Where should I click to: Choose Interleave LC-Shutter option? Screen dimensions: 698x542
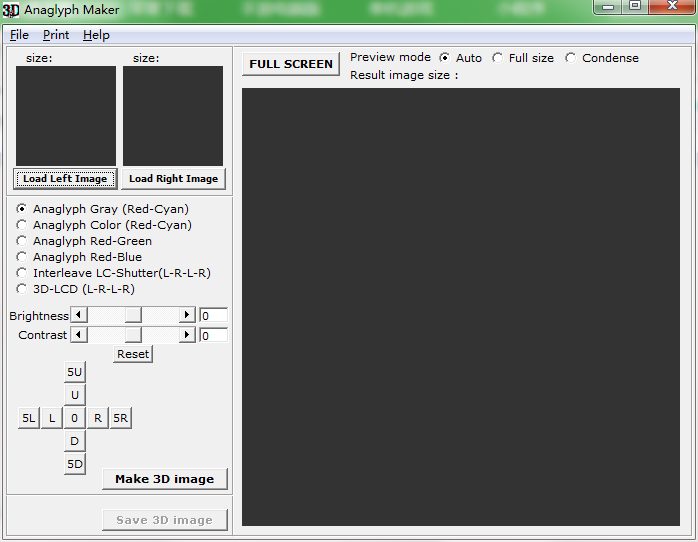(x=114, y=273)
